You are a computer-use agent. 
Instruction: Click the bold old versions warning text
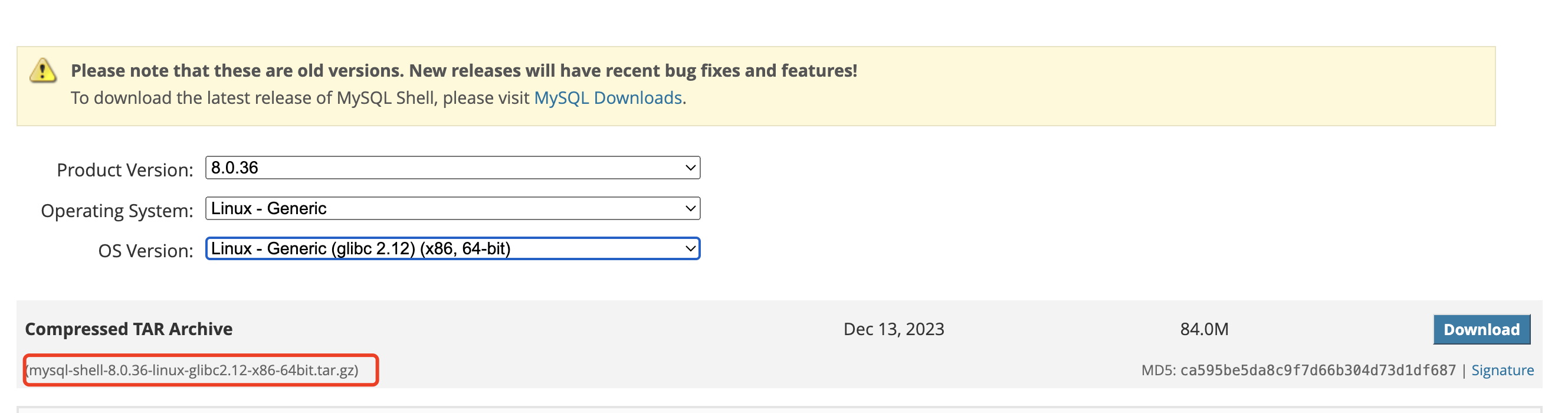point(463,71)
